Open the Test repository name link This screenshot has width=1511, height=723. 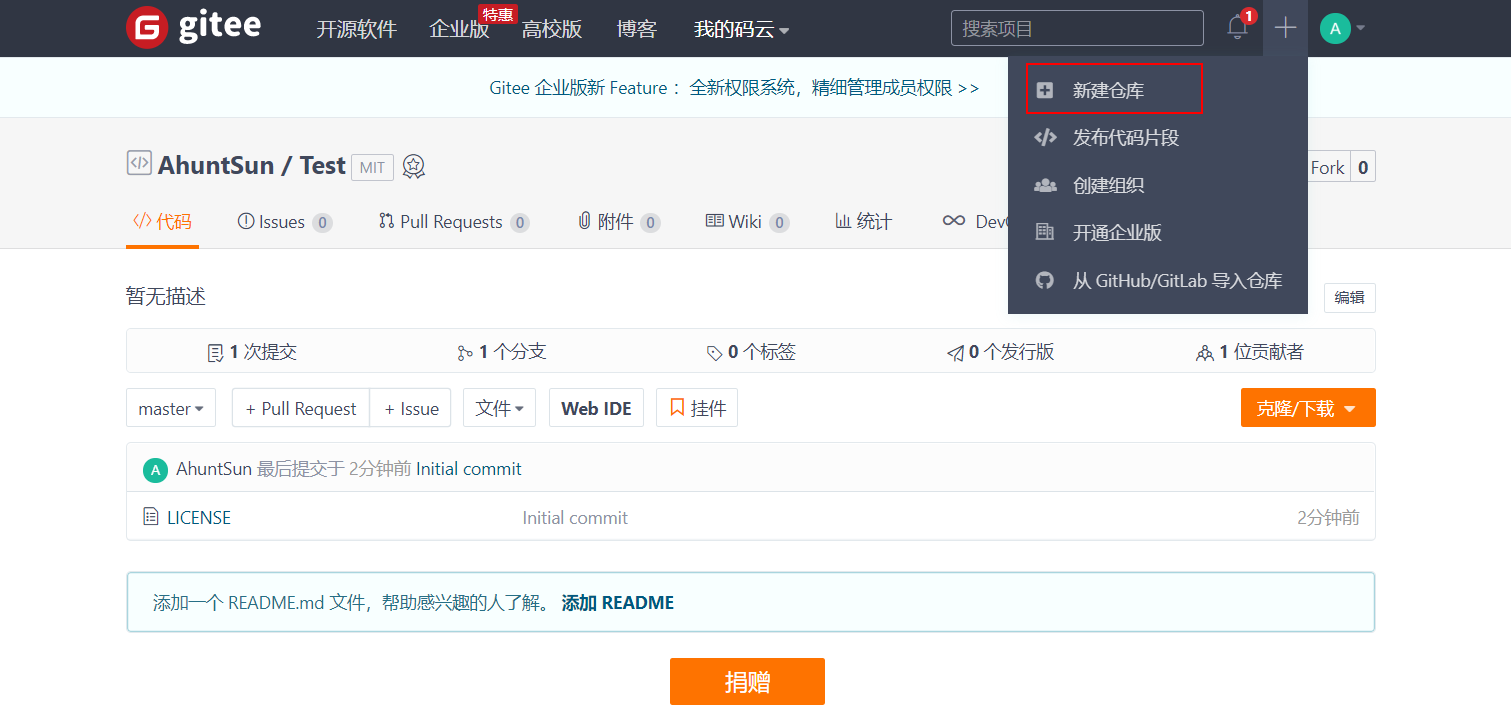pyautogui.click(x=322, y=165)
